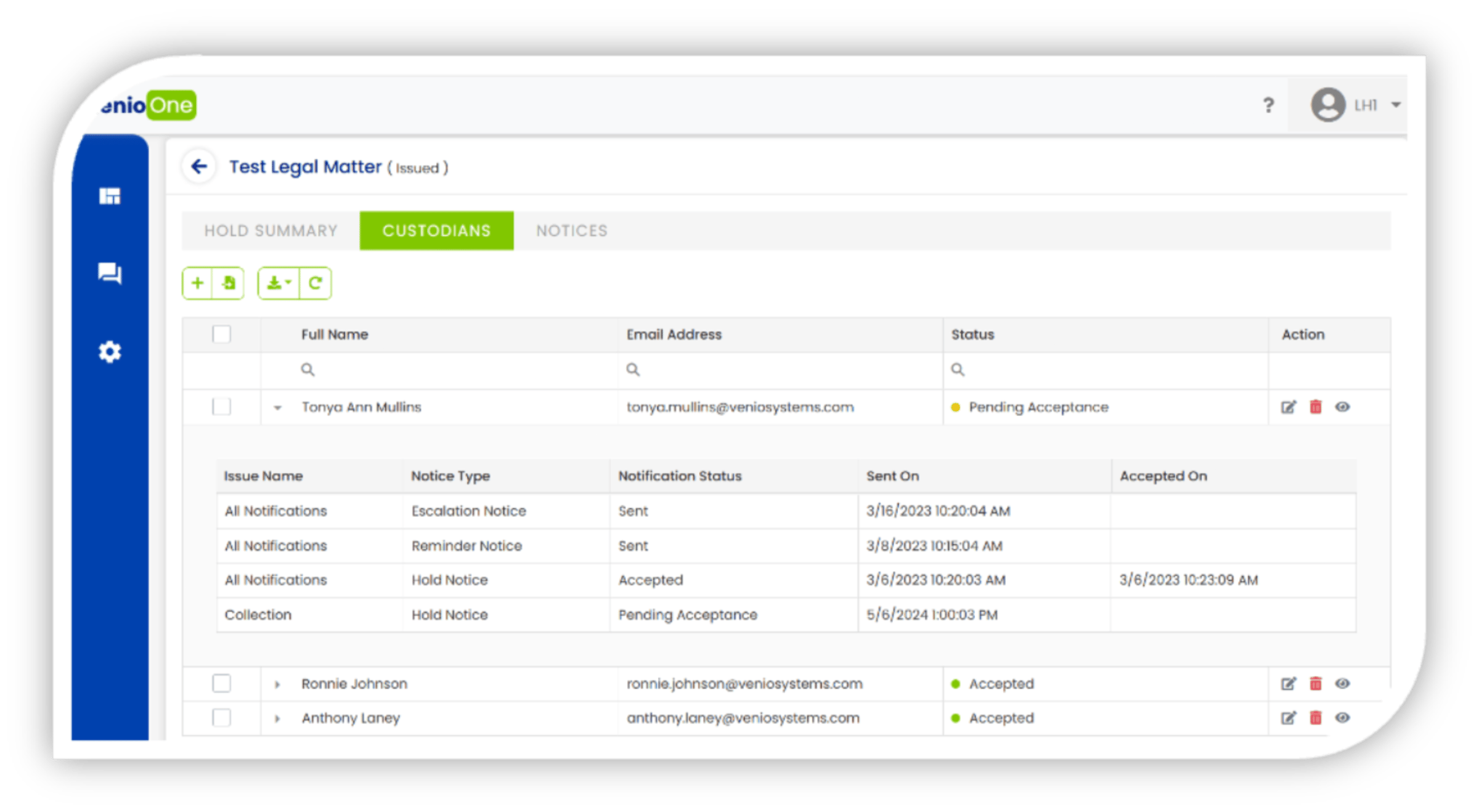
Task: Click the Notification Status column header
Action: point(680,476)
